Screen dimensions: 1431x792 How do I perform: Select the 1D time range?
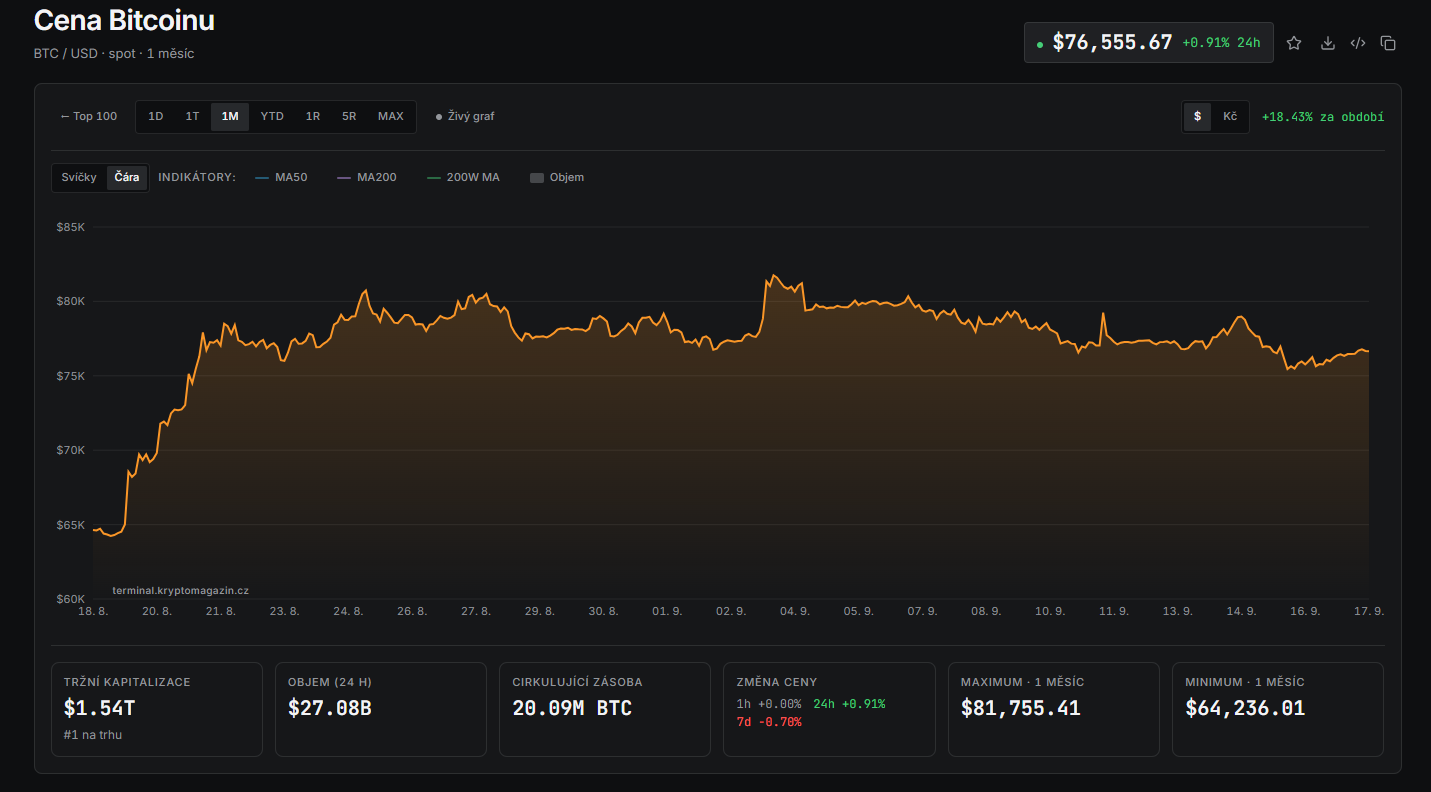[x=156, y=116]
